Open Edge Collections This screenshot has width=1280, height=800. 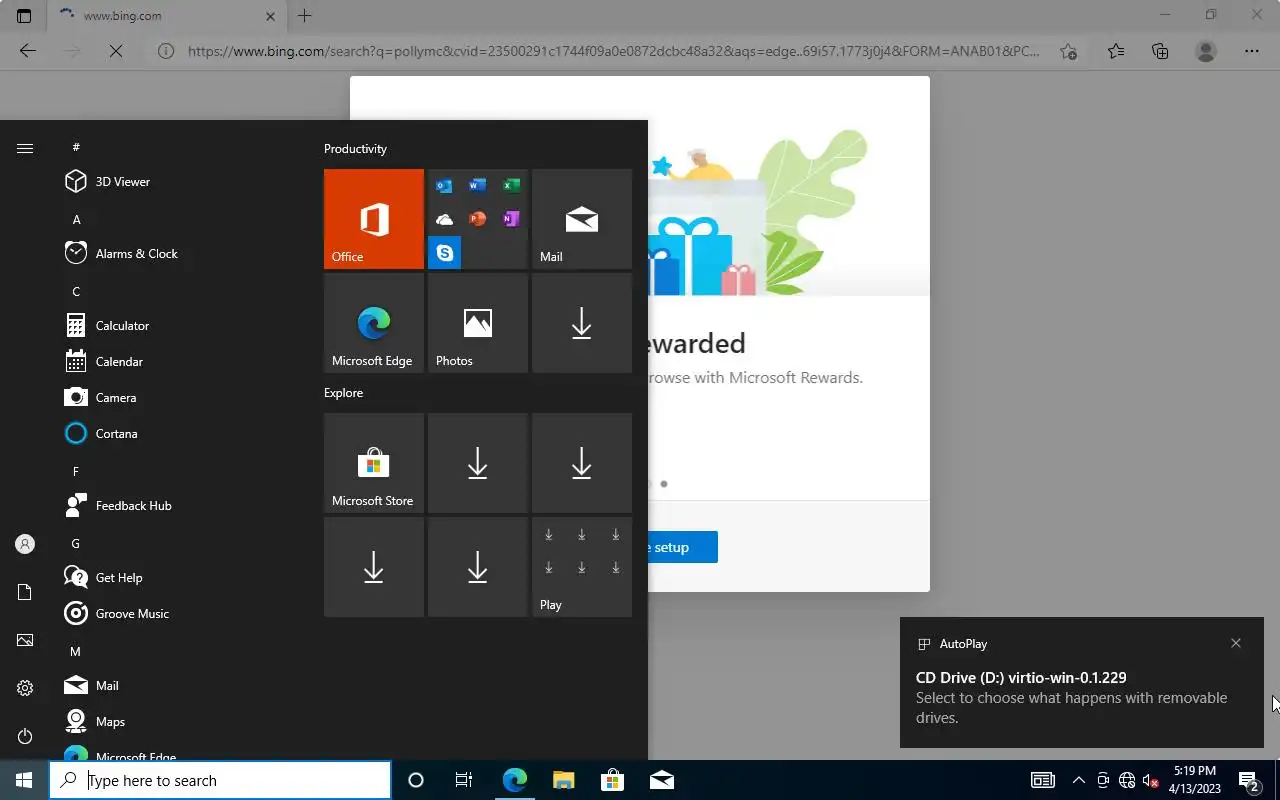[x=1160, y=51]
